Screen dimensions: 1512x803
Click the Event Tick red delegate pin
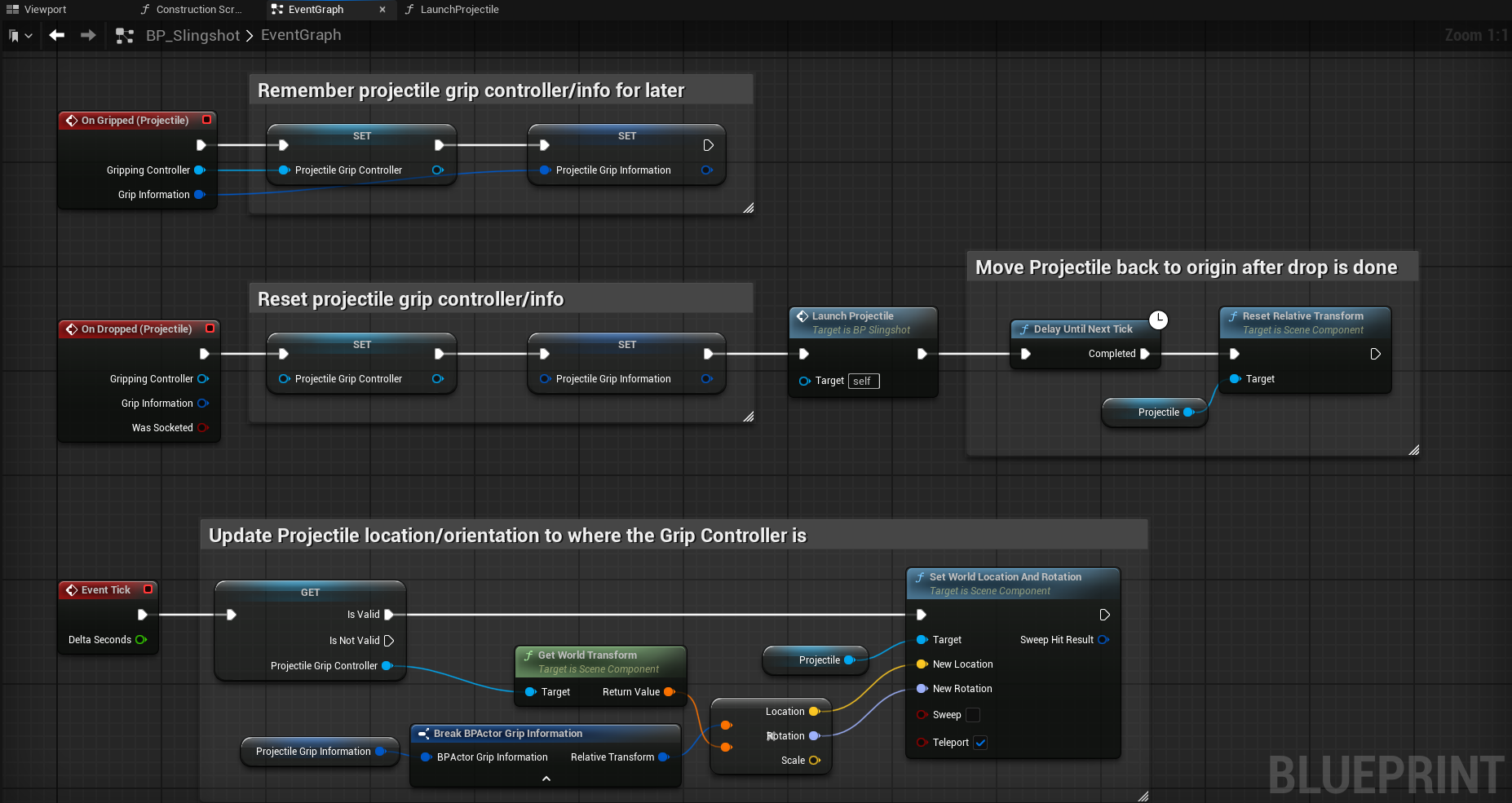coord(148,589)
